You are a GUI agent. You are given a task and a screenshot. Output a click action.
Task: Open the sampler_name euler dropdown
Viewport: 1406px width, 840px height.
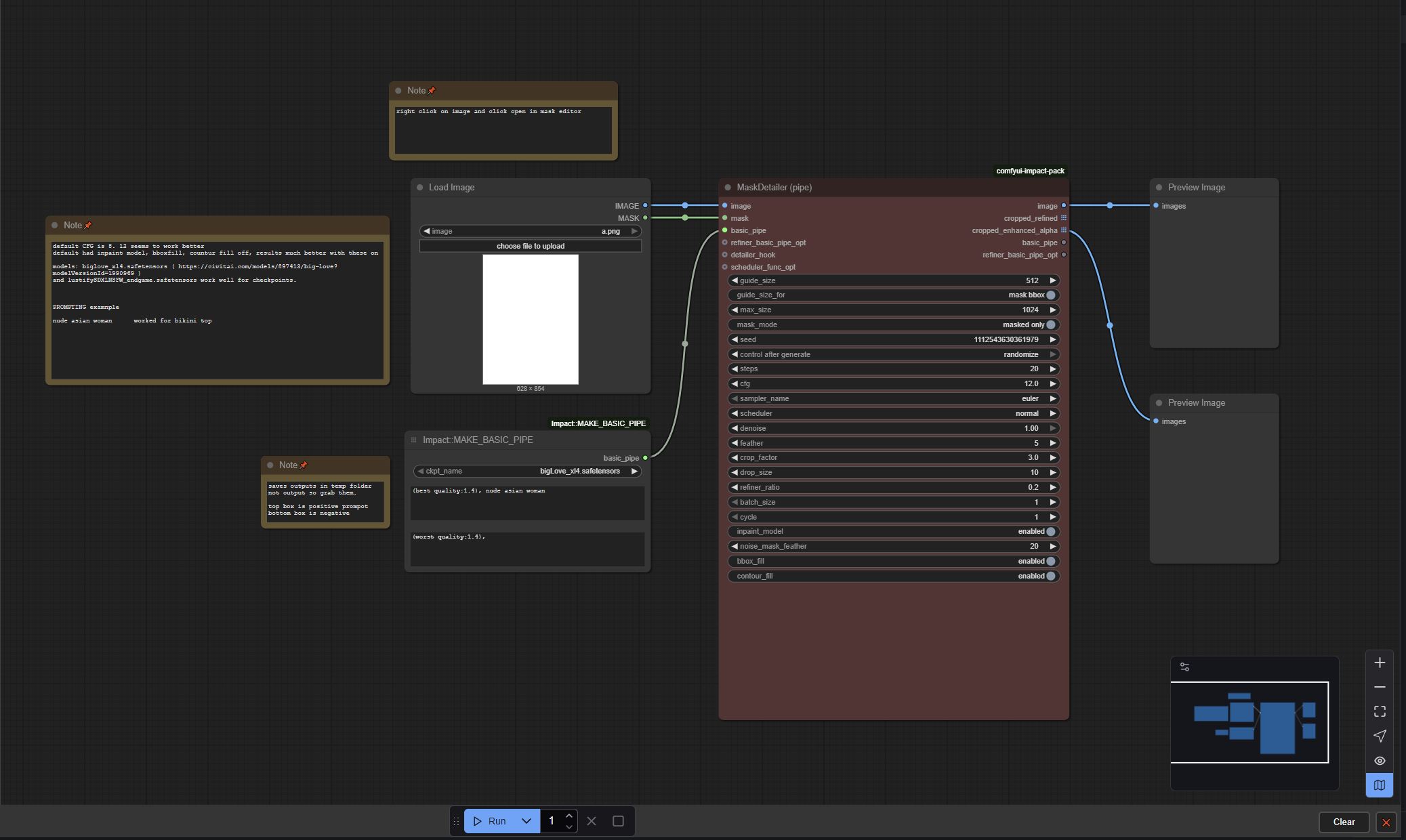coord(894,398)
